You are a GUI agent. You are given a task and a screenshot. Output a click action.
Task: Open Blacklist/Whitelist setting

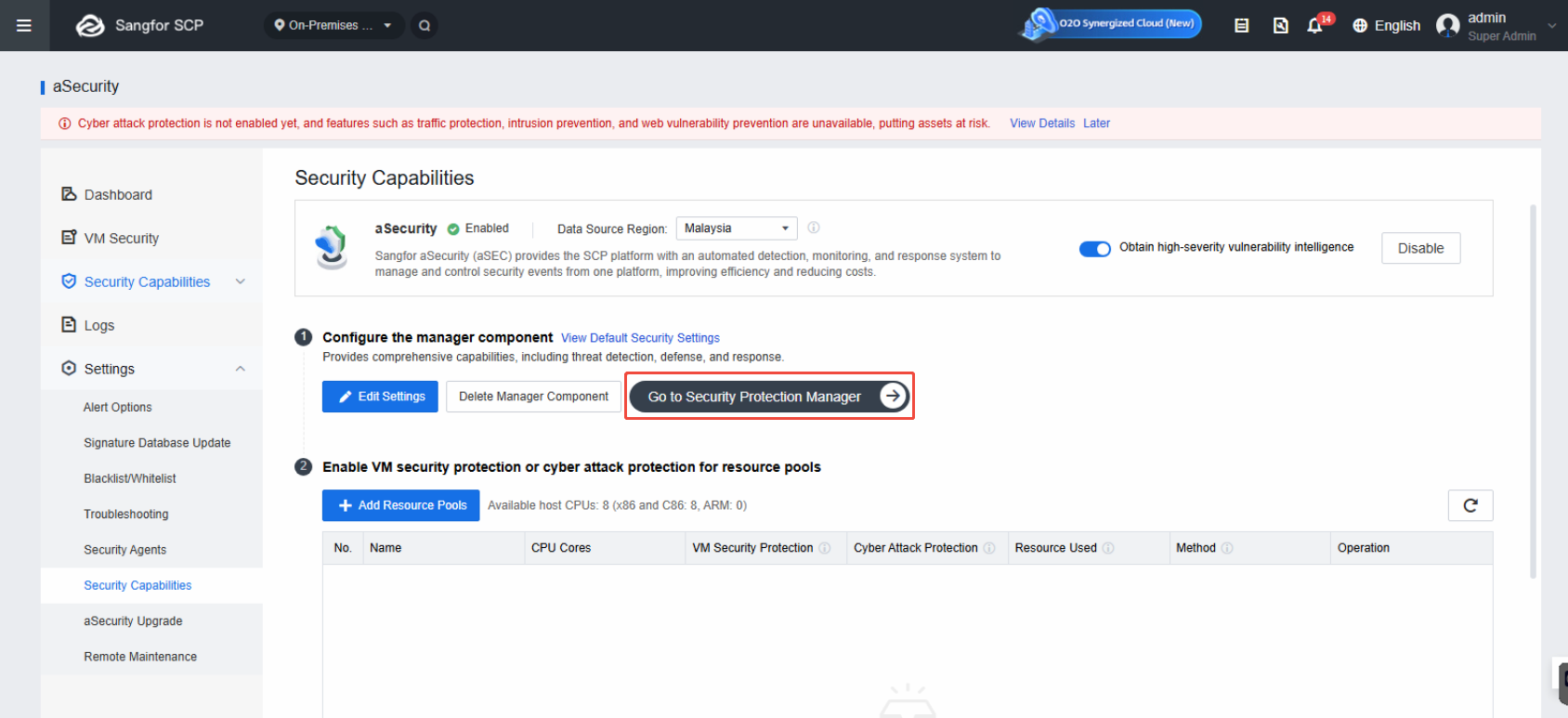[130, 478]
